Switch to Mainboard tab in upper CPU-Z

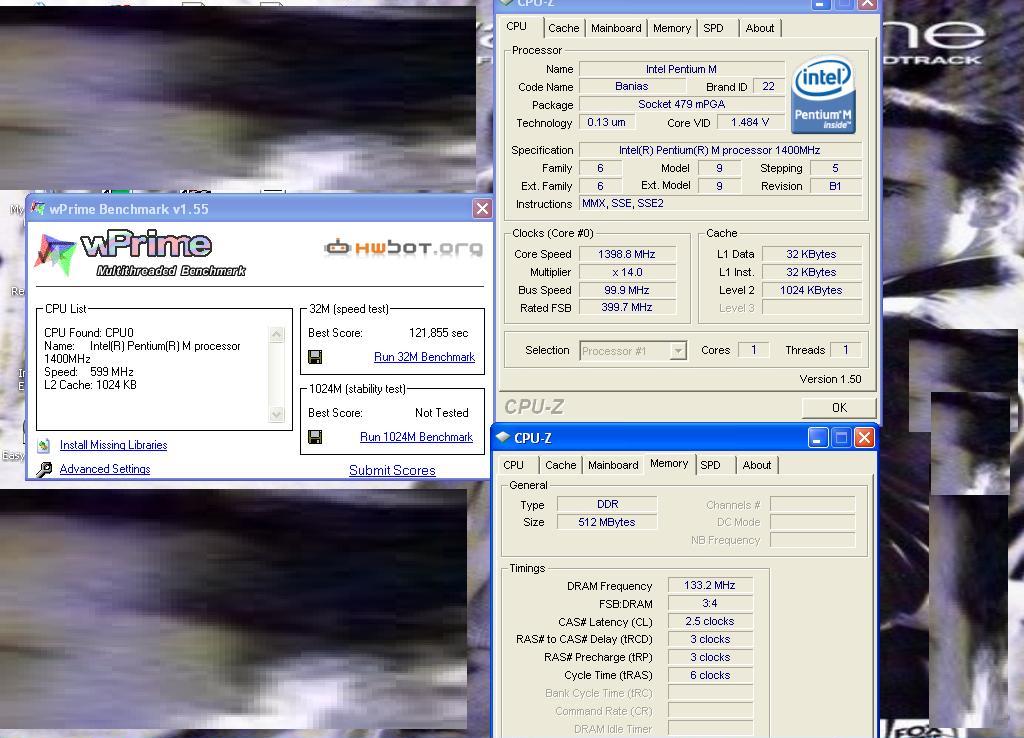(616, 28)
